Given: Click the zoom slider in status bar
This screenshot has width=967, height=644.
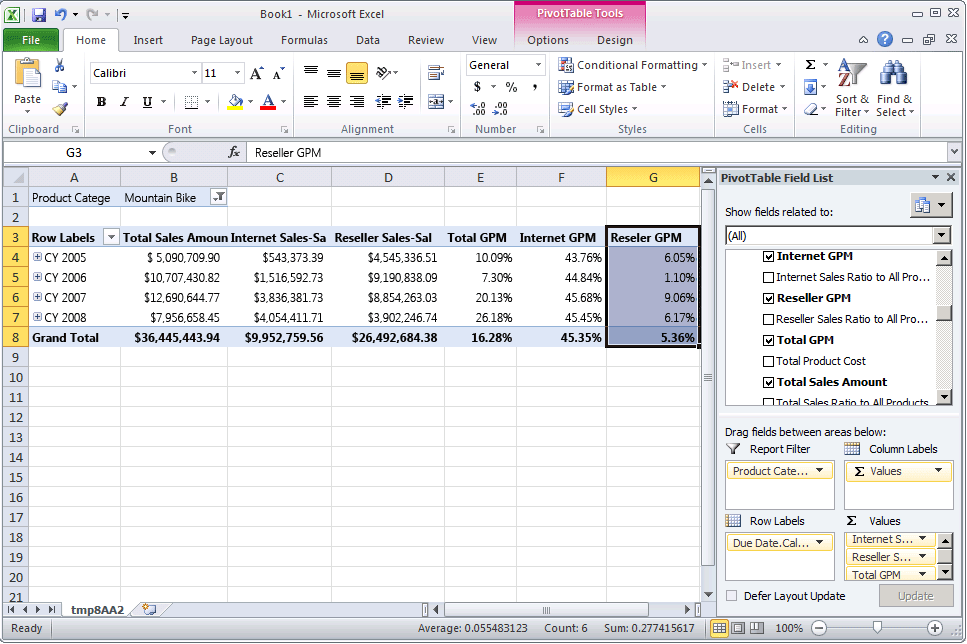Looking at the screenshot, I should pos(877,628).
